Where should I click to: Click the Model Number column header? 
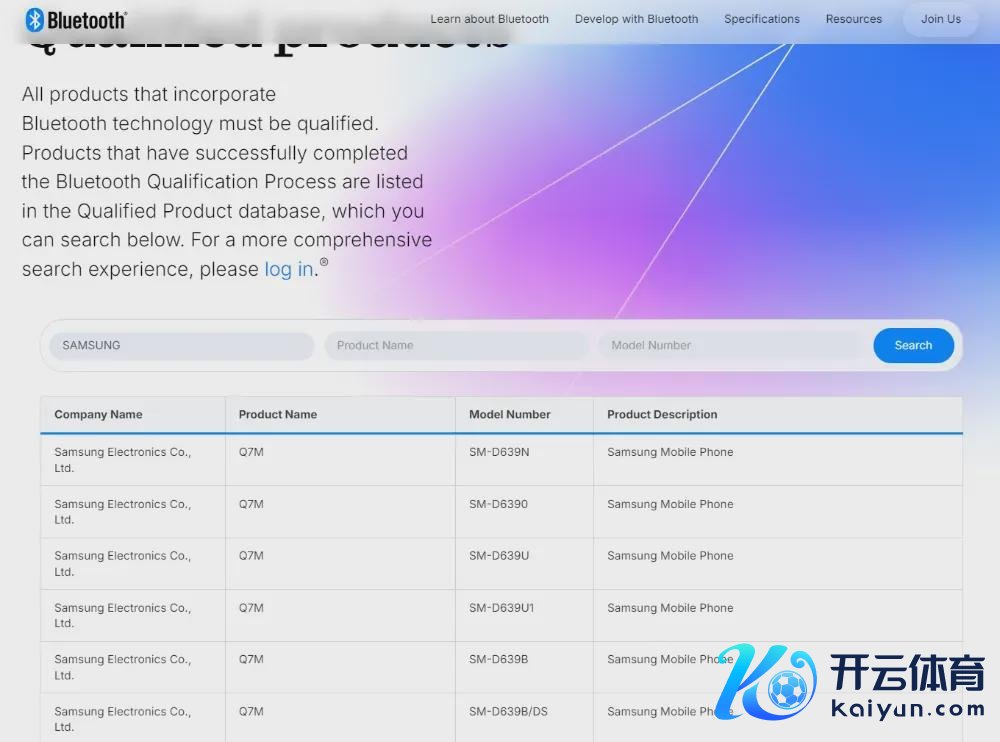point(509,415)
